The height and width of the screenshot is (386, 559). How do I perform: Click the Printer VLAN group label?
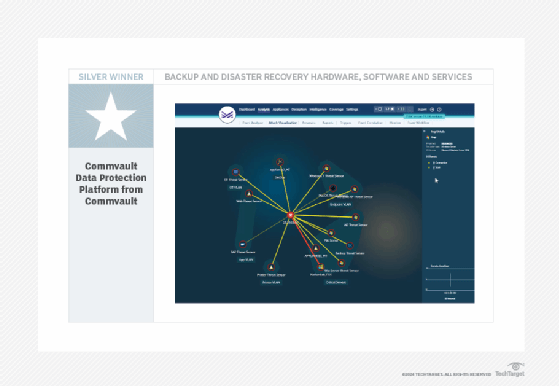coord(271,282)
